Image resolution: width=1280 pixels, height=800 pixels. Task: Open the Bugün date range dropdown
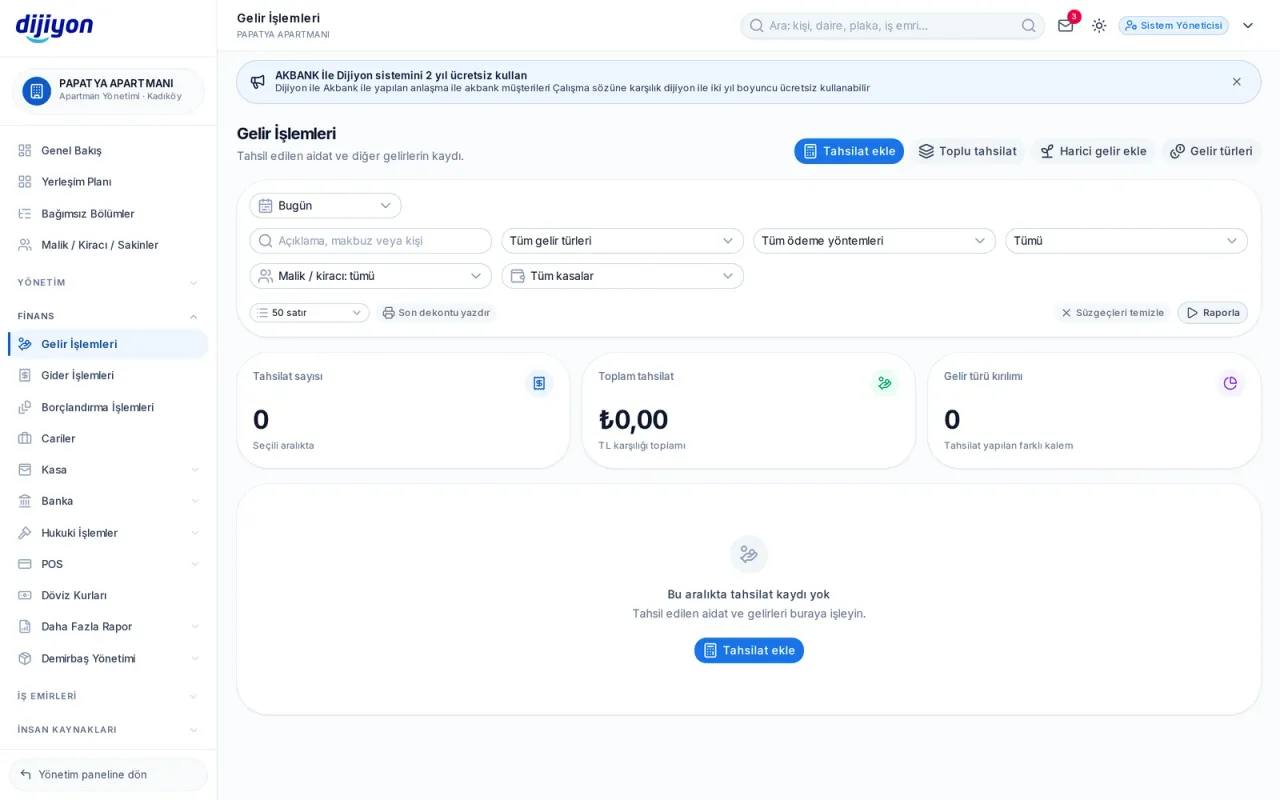point(325,206)
